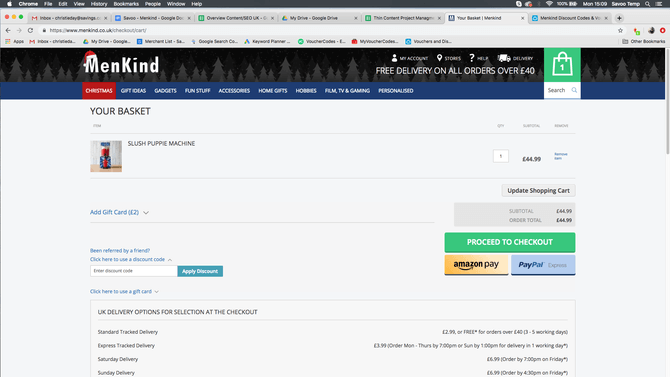Screen dimensions: 670x377
Task: Open the Gadgets menu
Action: pyautogui.click(x=165, y=91)
